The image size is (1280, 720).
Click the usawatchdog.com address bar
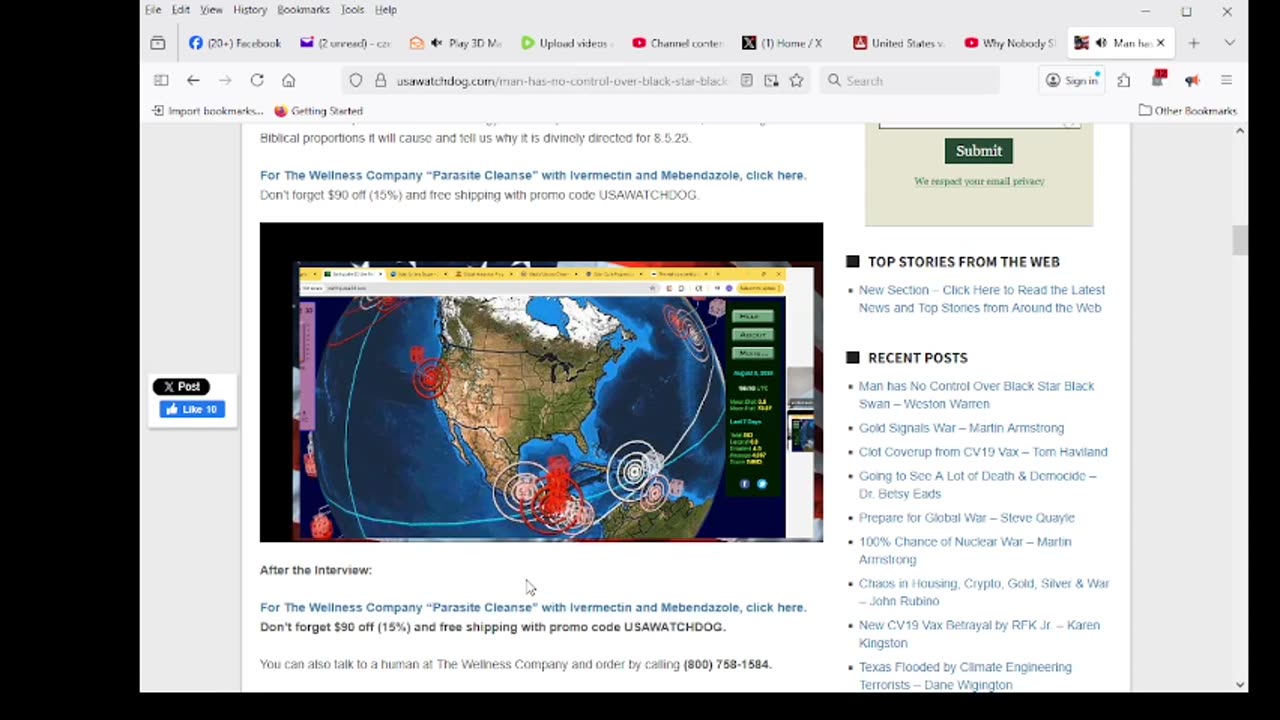tap(561, 81)
